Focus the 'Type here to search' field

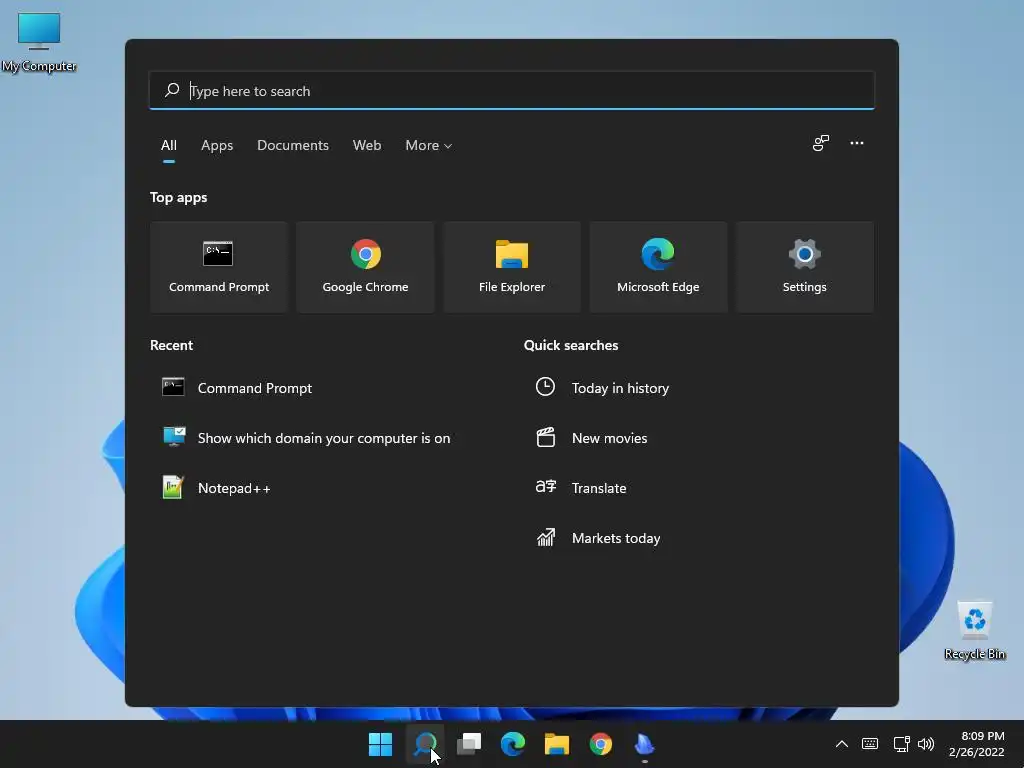tap(512, 91)
